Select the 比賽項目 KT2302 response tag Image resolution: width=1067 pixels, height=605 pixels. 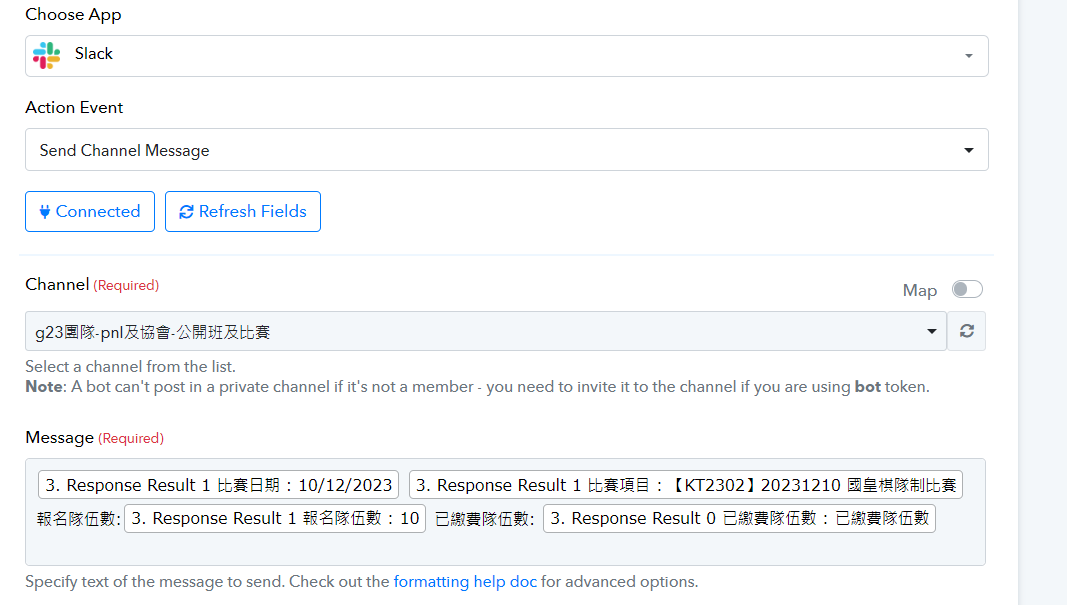686,485
